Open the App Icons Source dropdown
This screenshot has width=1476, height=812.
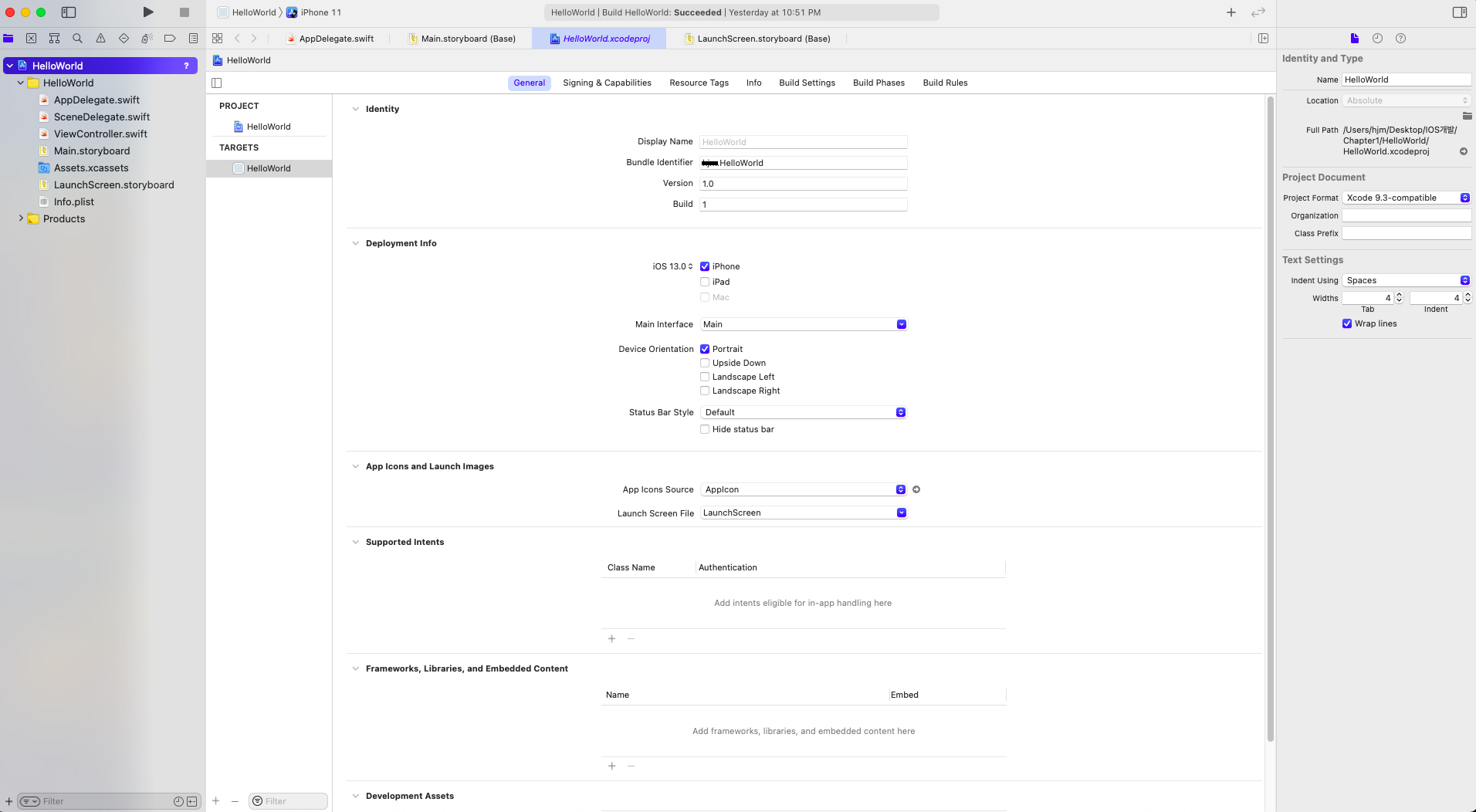coord(804,489)
